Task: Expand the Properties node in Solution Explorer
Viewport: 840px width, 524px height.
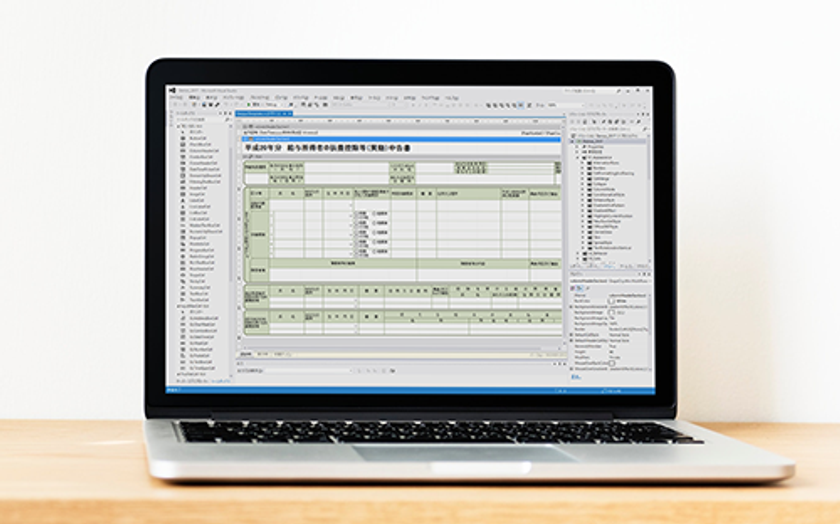Action: pos(579,147)
